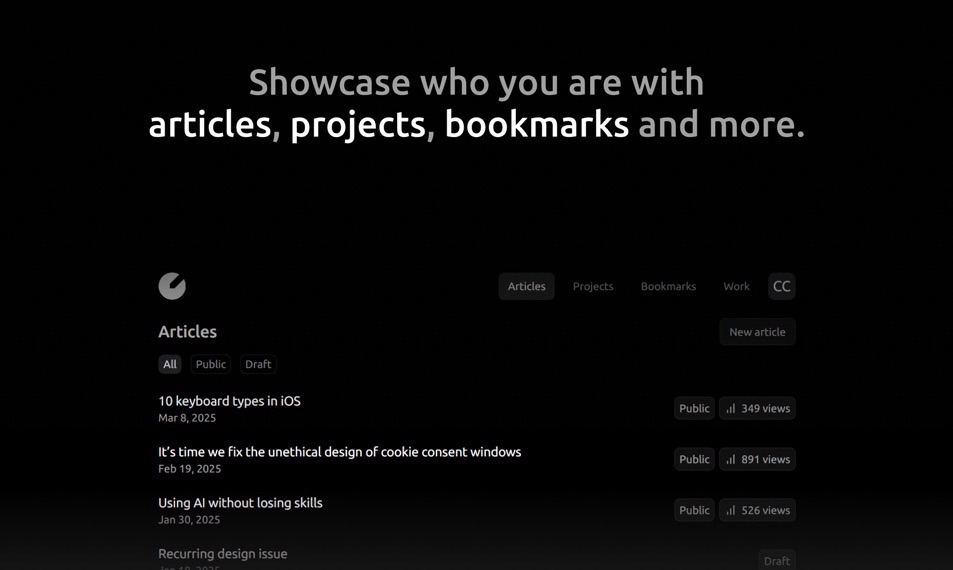
Task: Switch to the Projects tab
Action: point(593,286)
